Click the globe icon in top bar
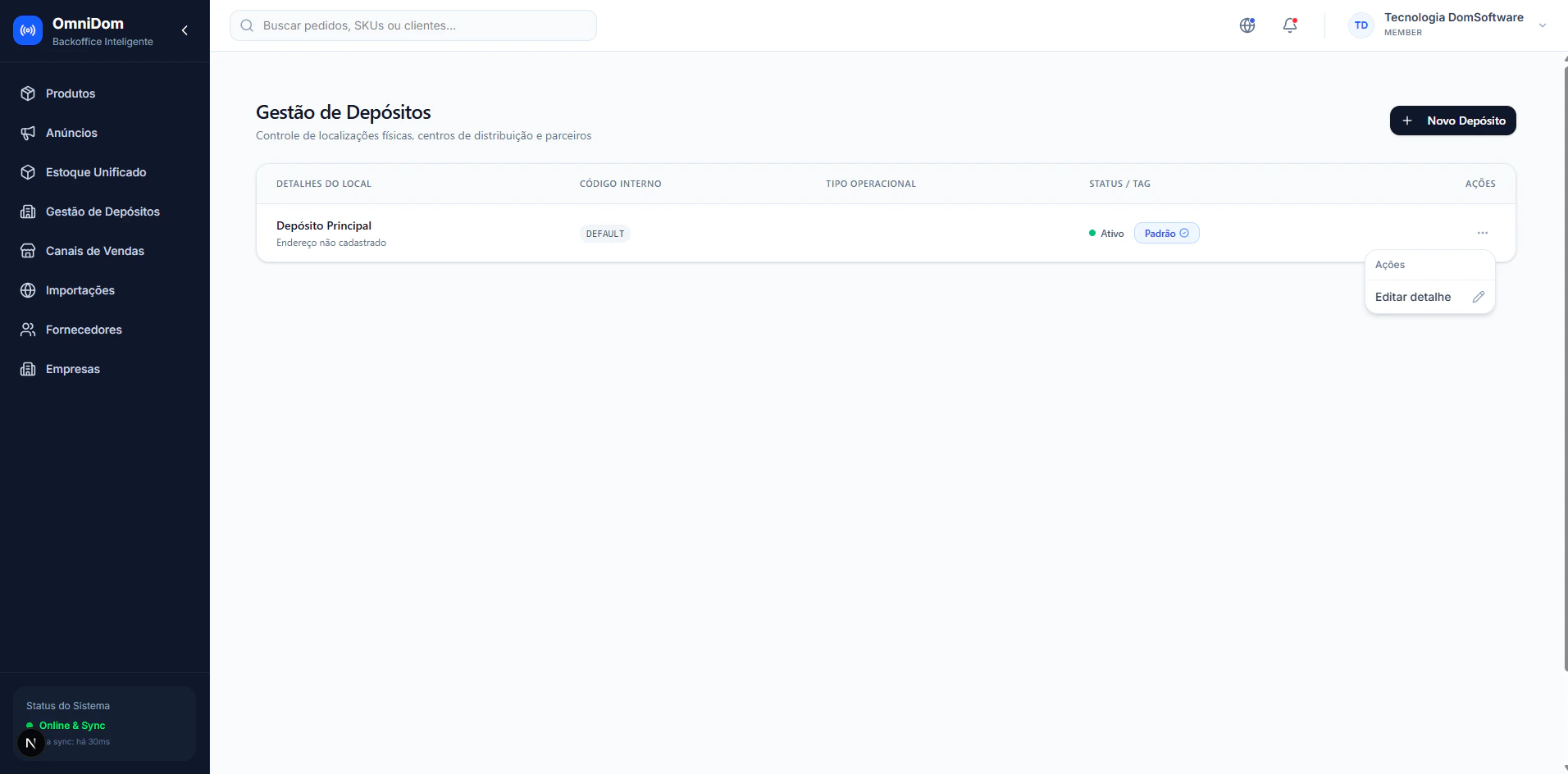Image resolution: width=1568 pixels, height=774 pixels. click(1247, 25)
